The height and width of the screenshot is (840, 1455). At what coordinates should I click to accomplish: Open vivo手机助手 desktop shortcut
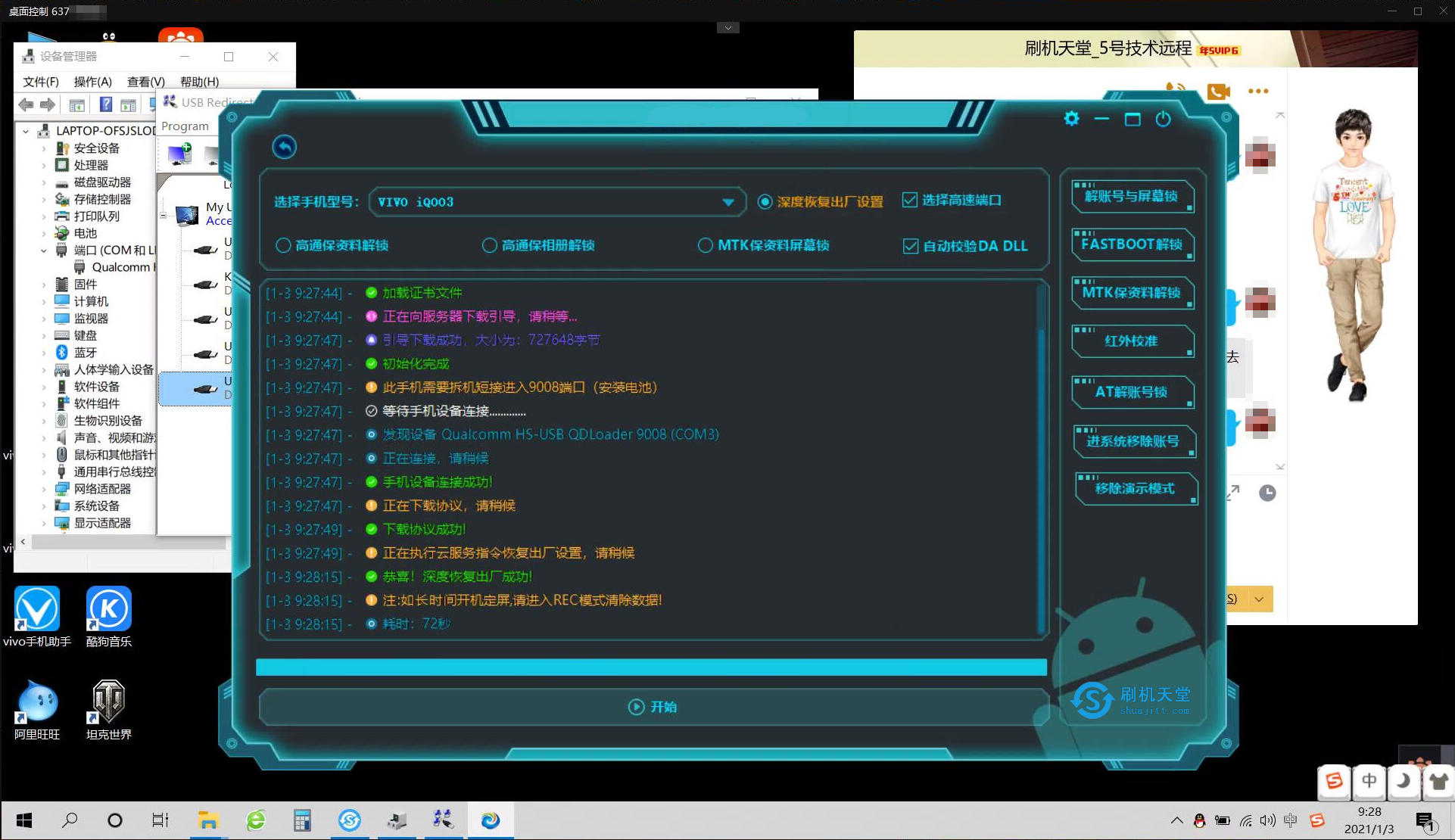tap(37, 618)
